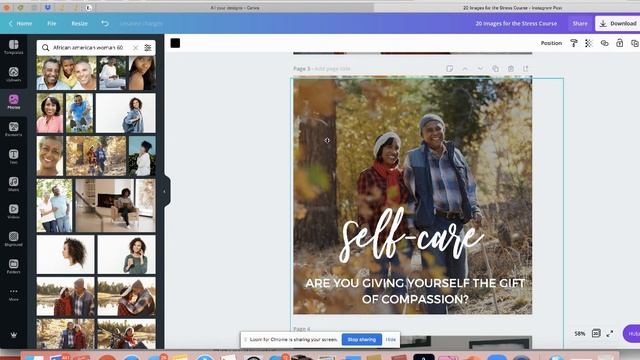Select the 'ARE YOU GIVING YOURSELF' heading text
640x360 pixels.
point(415,291)
